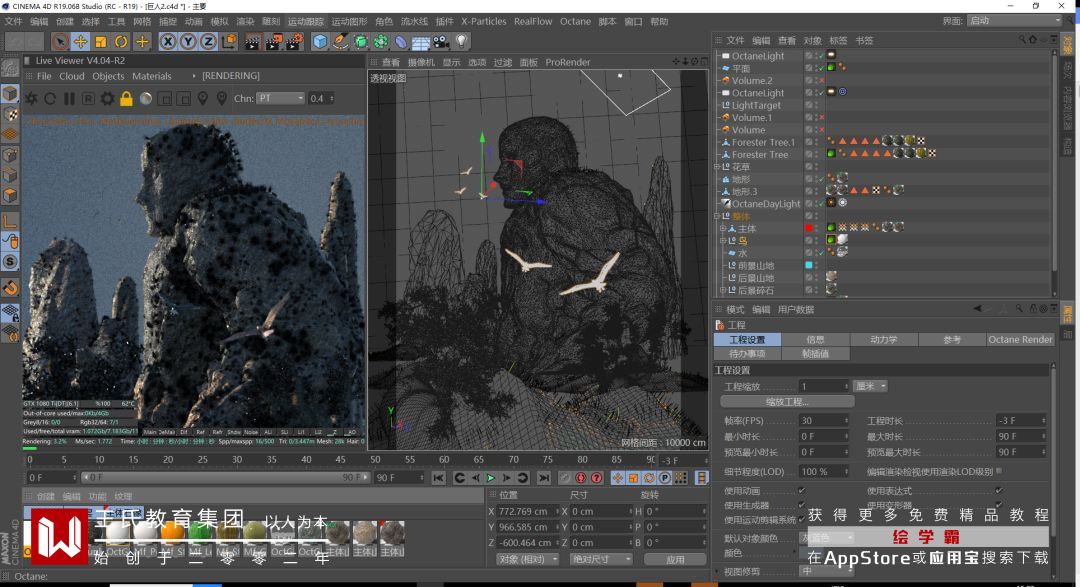Switch to the 动力学 tab
This screenshot has width=1080, height=587.
pos(884,339)
